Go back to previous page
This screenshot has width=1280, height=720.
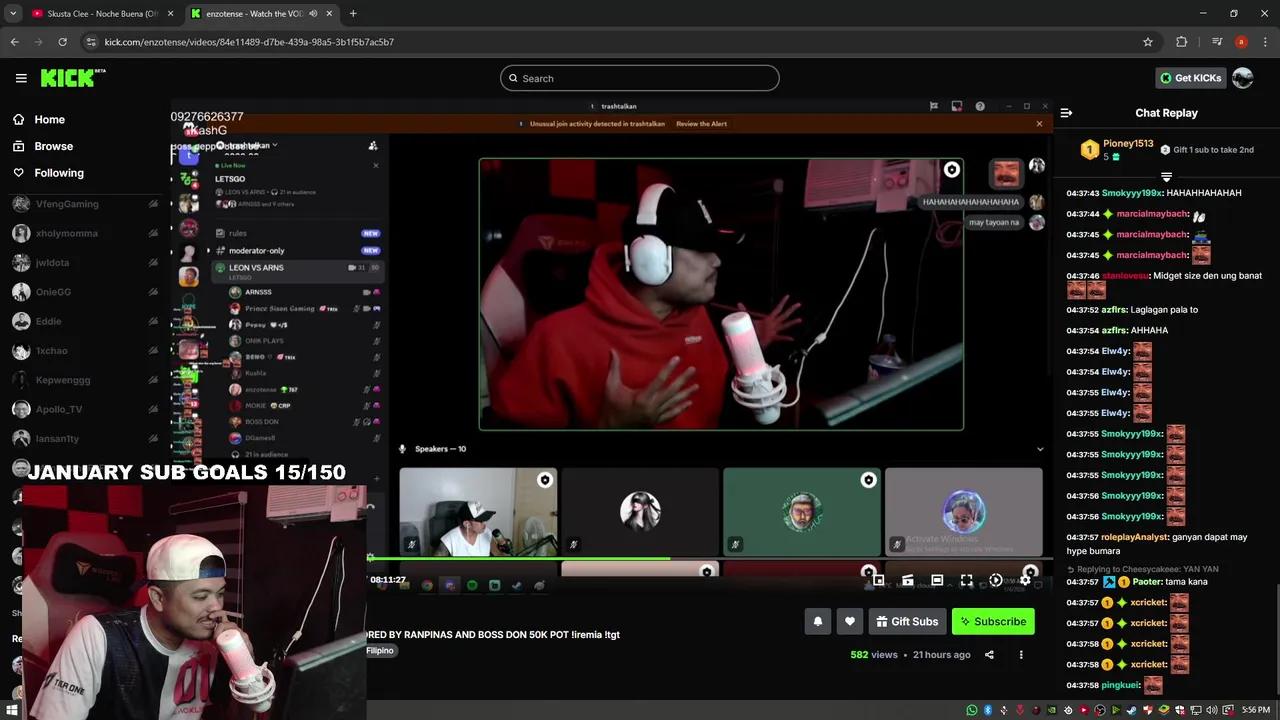(14, 42)
